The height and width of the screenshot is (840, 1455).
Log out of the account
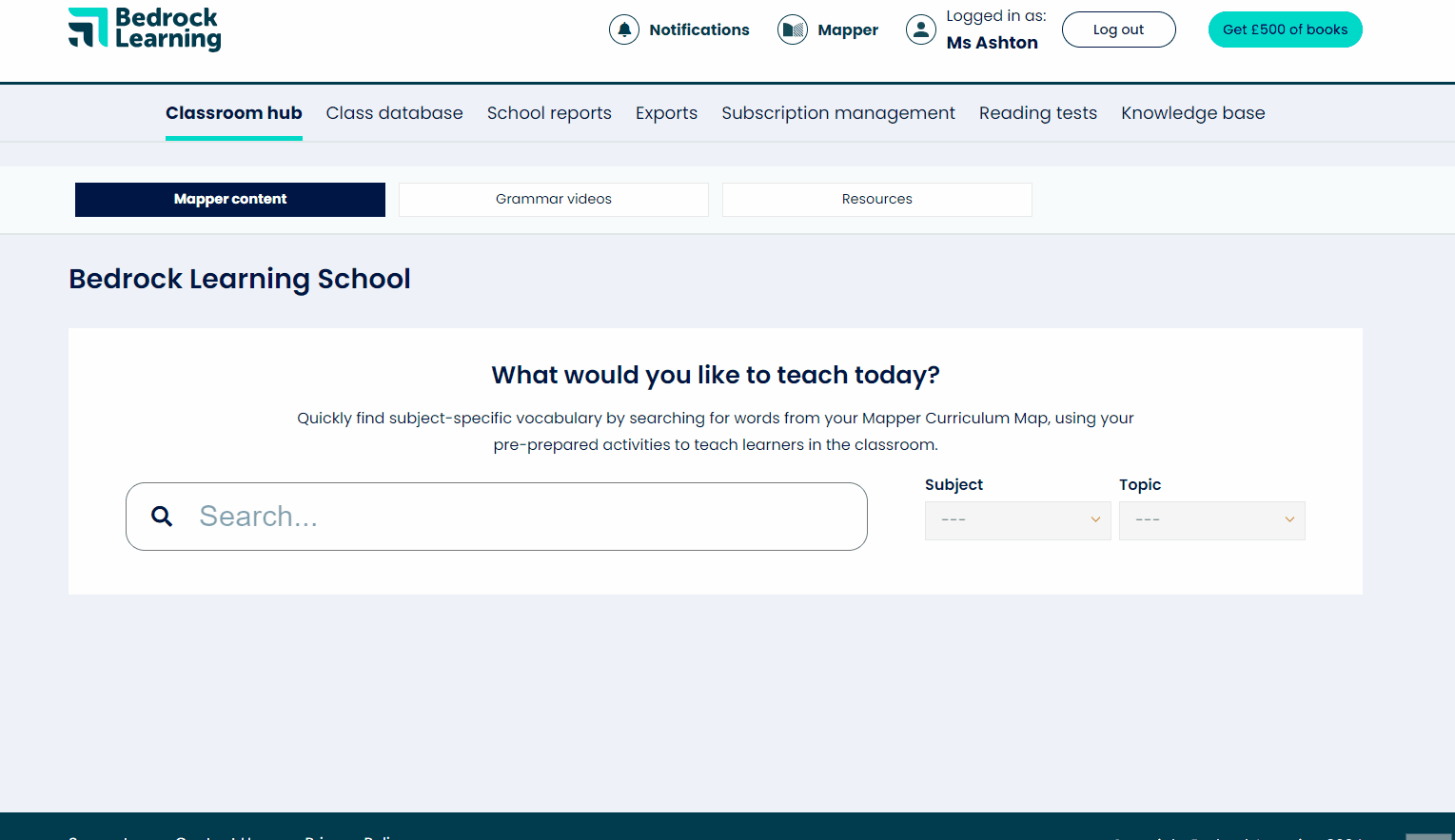click(x=1118, y=29)
